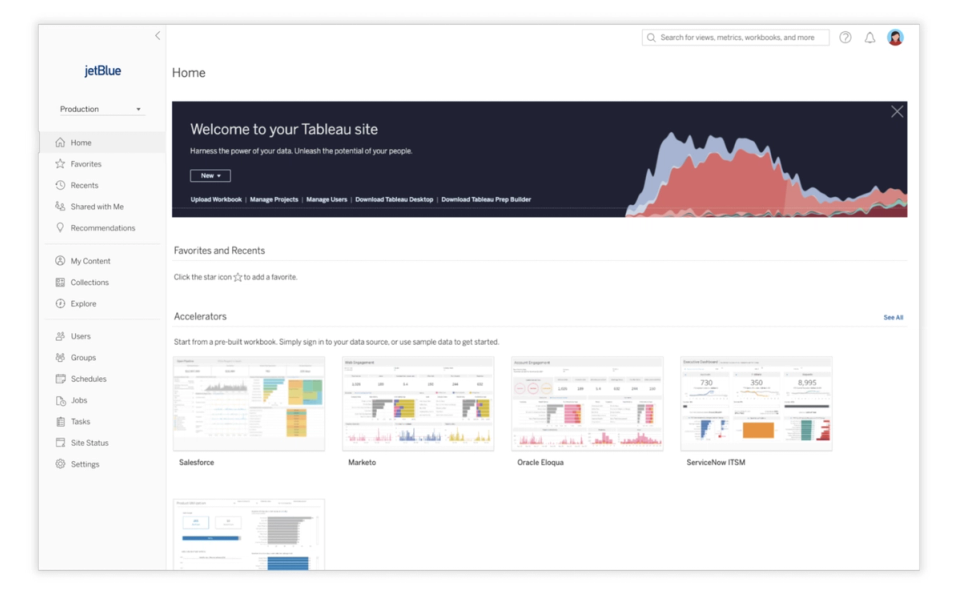Click the Recents clock icon in sidebar
960x594 pixels.
[x=60, y=185]
